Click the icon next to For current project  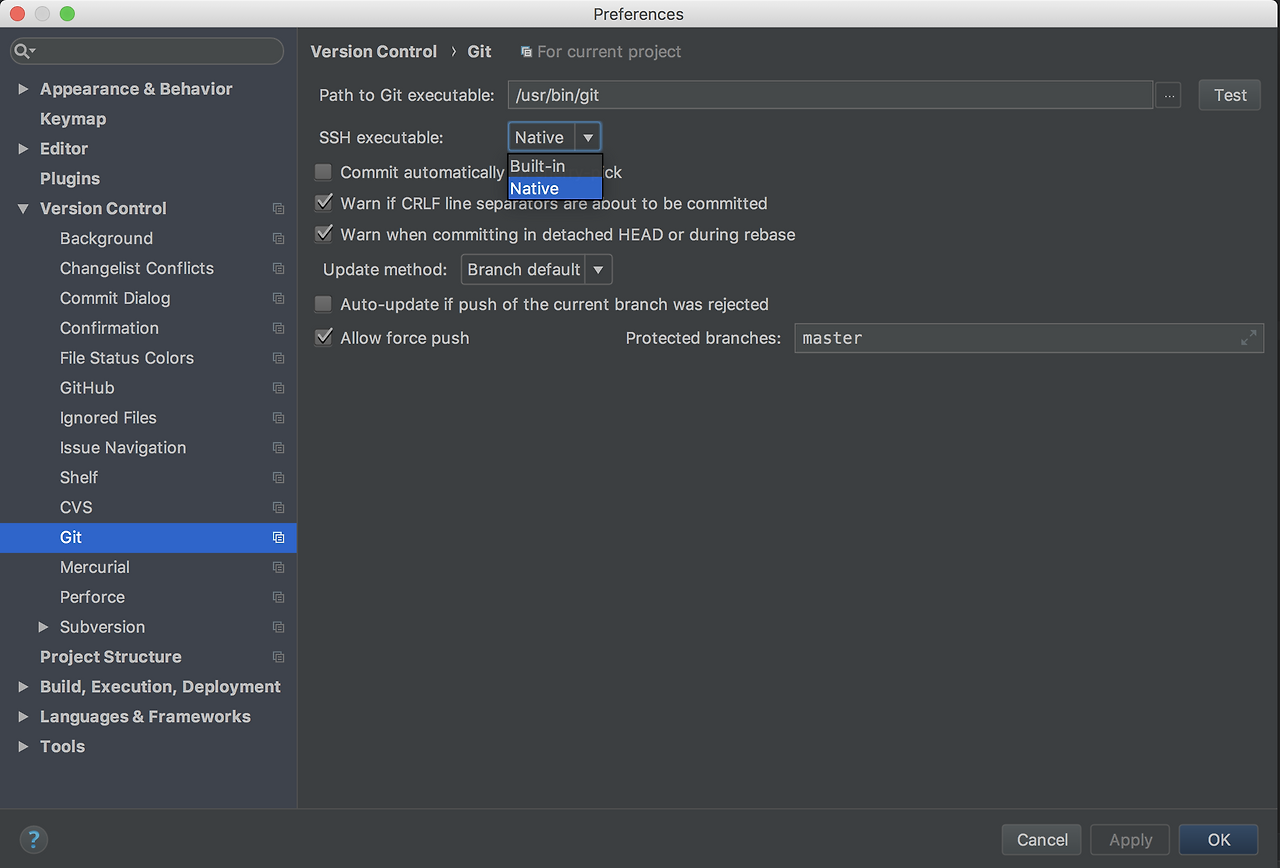pos(526,52)
